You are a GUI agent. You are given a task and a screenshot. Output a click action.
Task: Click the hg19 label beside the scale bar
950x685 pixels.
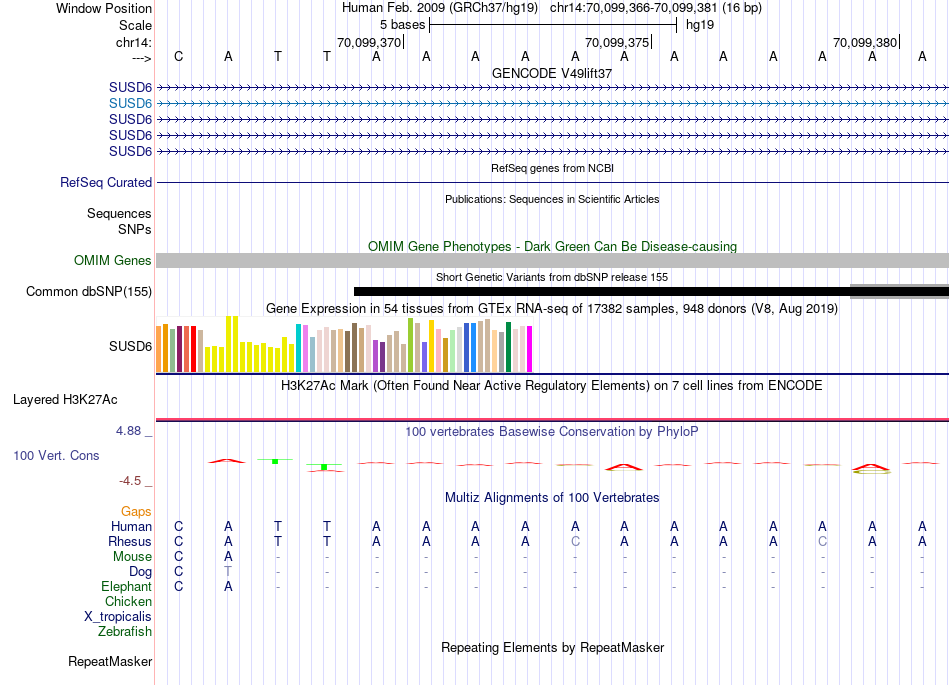pyautogui.click(x=700, y=25)
